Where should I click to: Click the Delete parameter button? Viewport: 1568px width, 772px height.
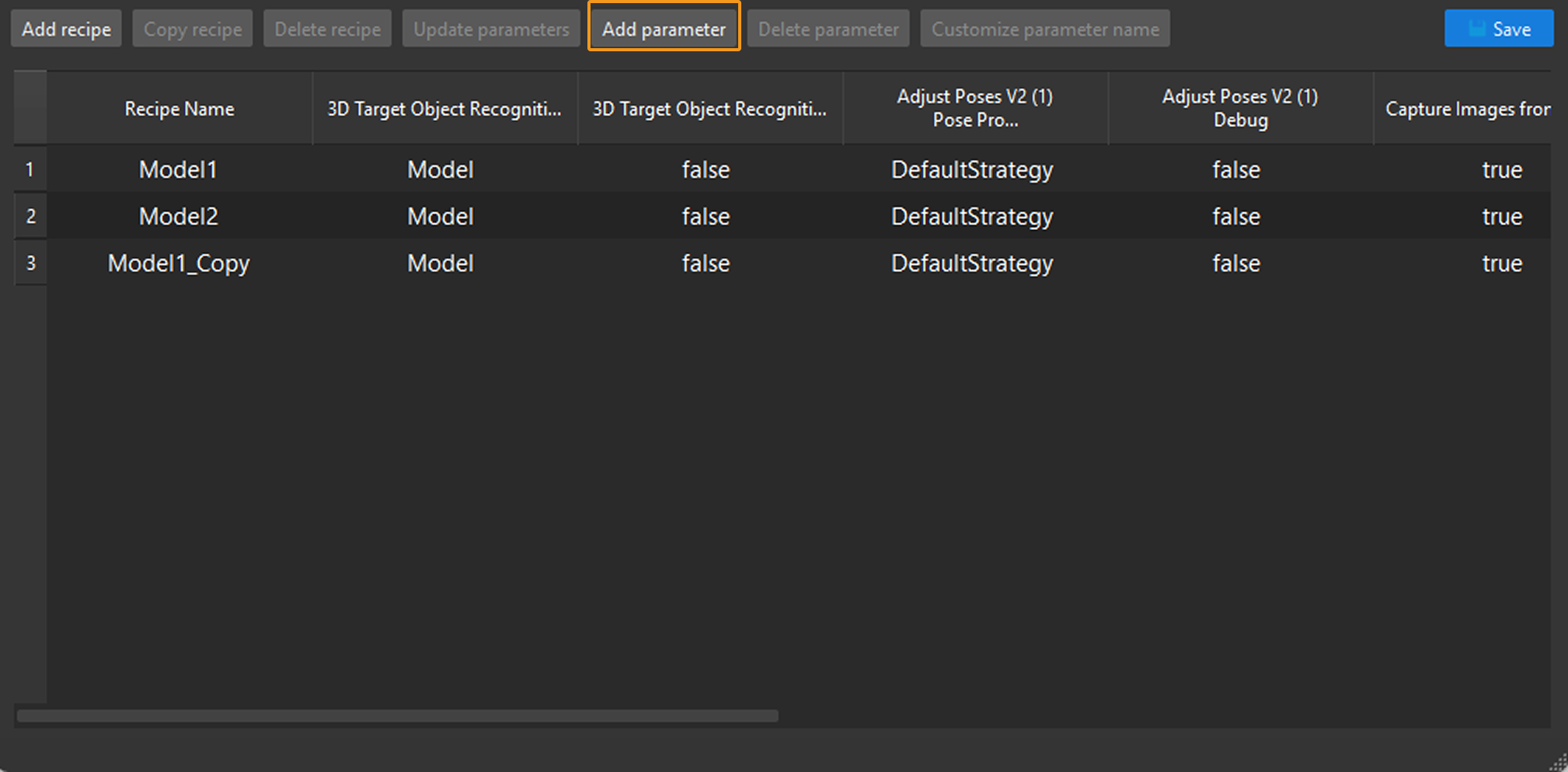pos(828,28)
